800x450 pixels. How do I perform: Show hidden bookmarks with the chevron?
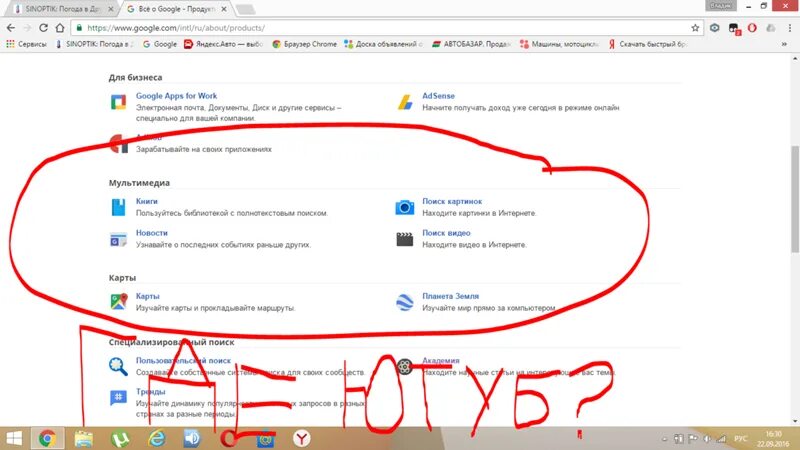pos(784,44)
